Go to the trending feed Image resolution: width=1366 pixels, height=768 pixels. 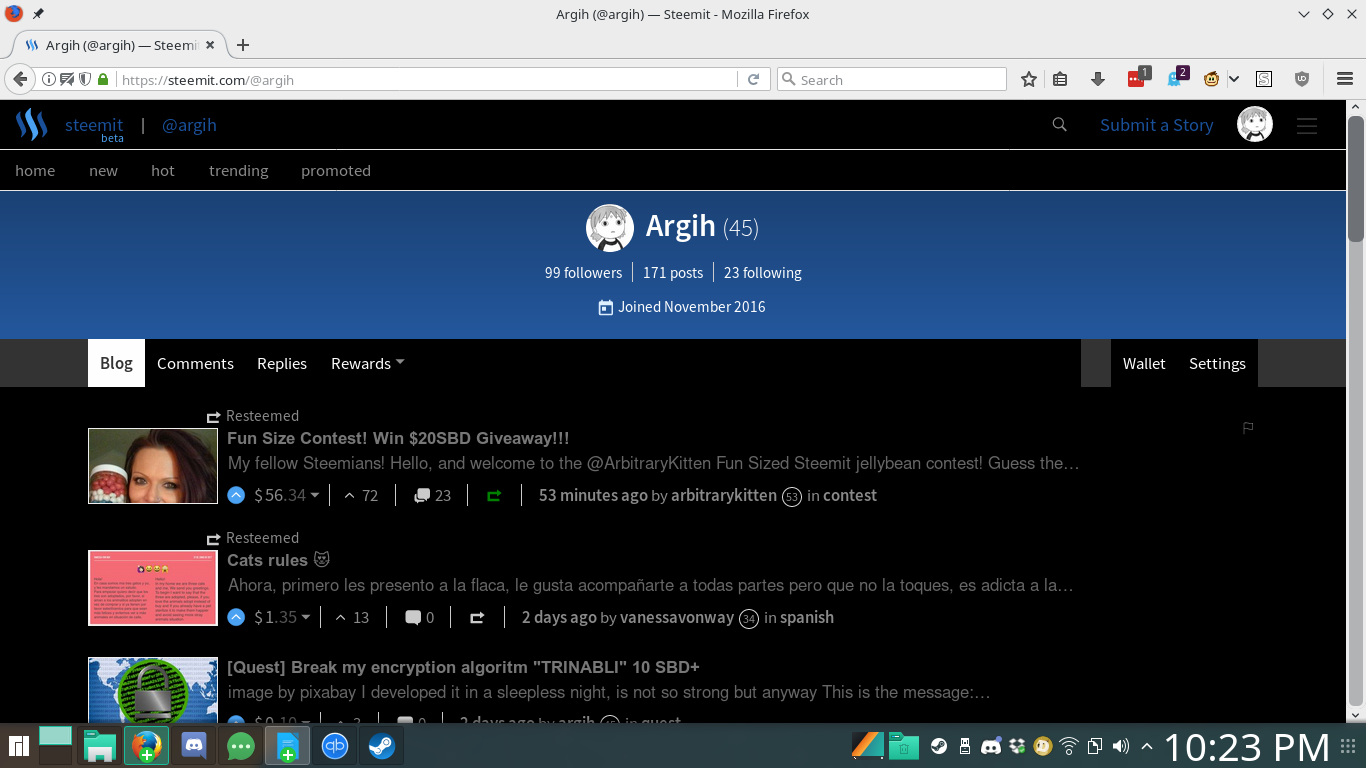pos(238,170)
